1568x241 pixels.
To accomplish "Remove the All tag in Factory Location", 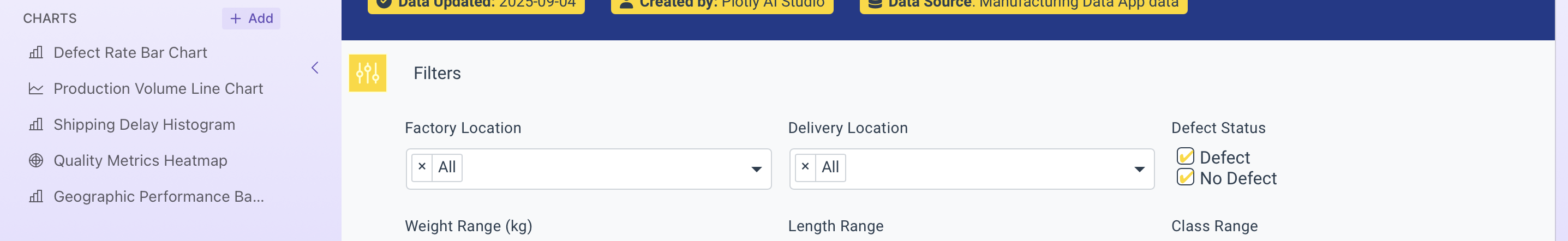I will click(422, 167).
